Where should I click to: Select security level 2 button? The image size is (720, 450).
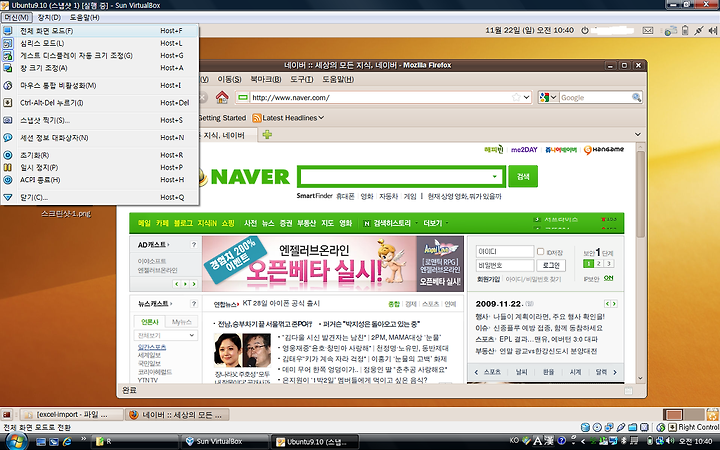coord(598,264)
